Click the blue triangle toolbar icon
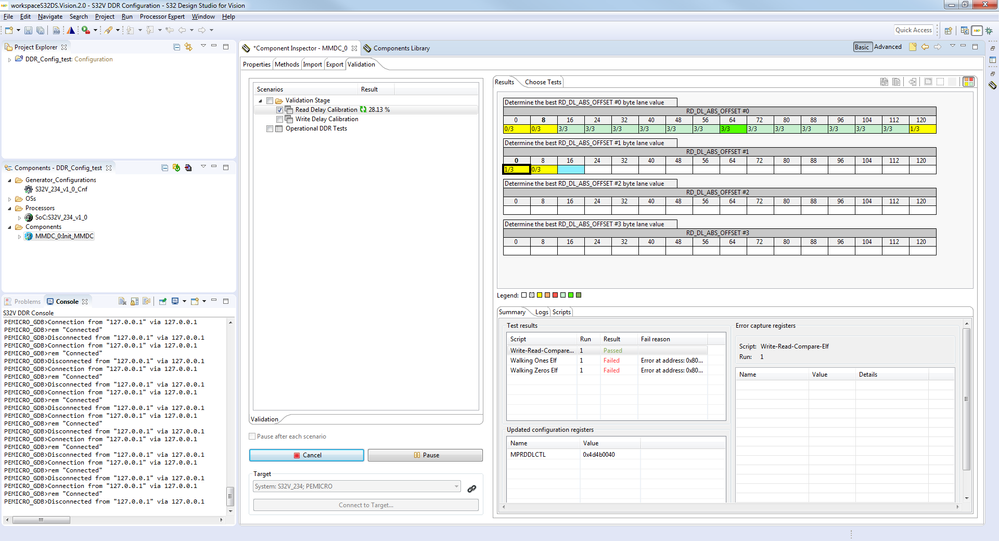Viewport: 999px width, 541px height. pos(71,30)
